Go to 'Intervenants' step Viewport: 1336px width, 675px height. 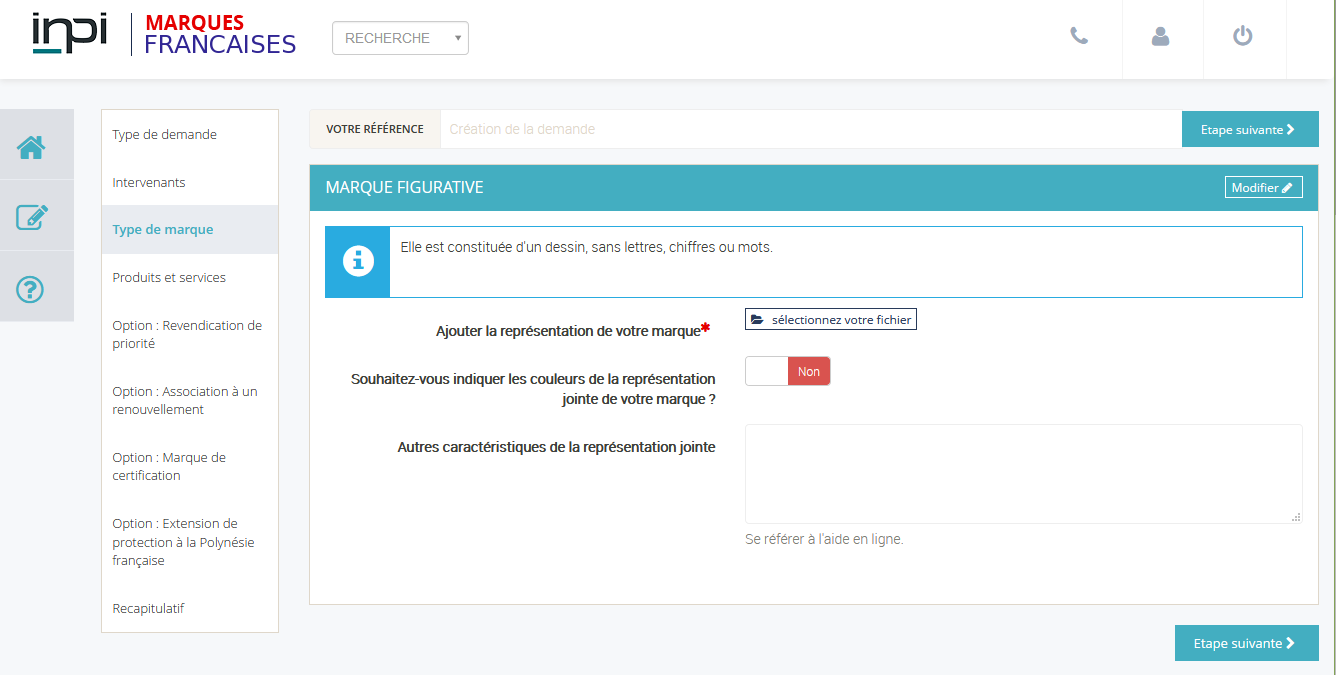tap(149, 183)
